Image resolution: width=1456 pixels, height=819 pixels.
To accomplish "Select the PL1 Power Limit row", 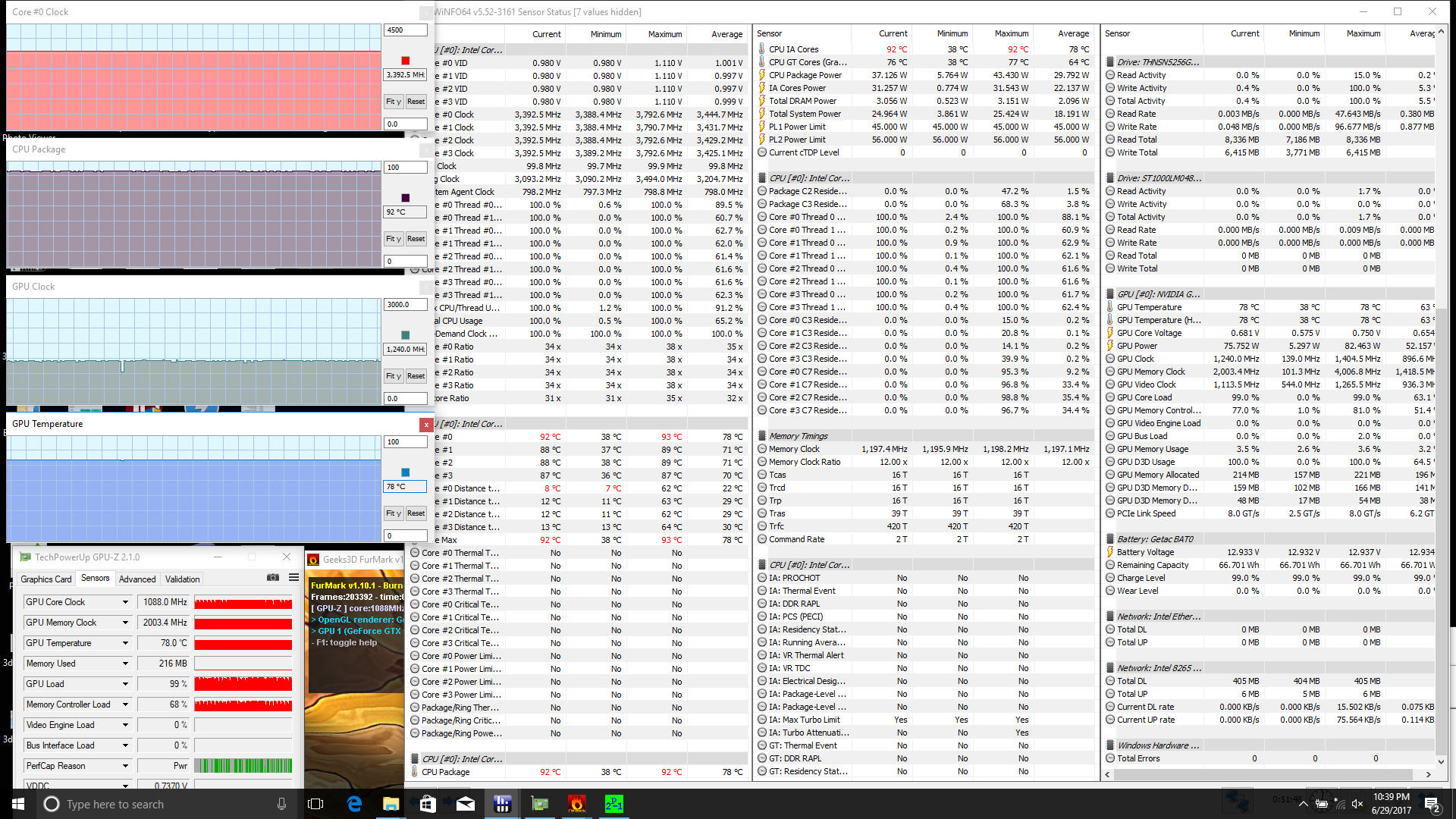I will coord(924,127).
